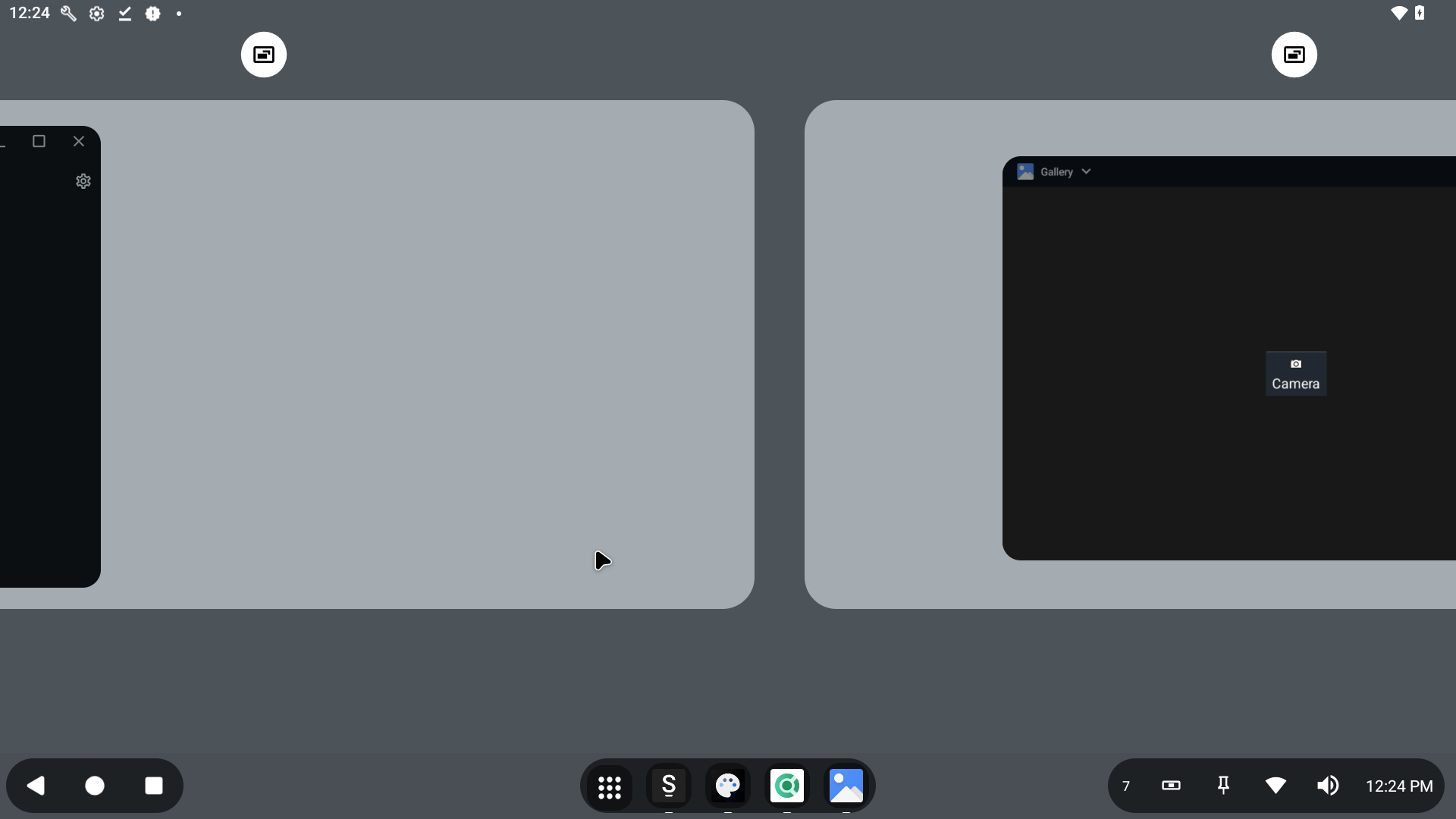Open the app drawer grid icon

pos(609,786)
